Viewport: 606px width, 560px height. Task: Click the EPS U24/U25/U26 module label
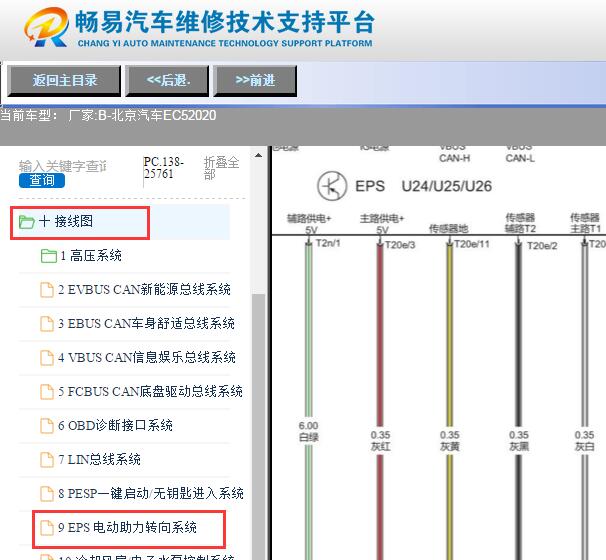(424, 186)
